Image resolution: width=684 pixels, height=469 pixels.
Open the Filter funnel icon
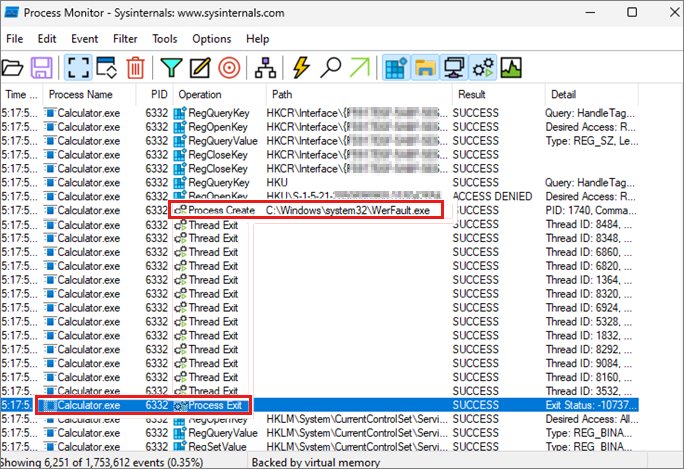[x=171, y=68]
